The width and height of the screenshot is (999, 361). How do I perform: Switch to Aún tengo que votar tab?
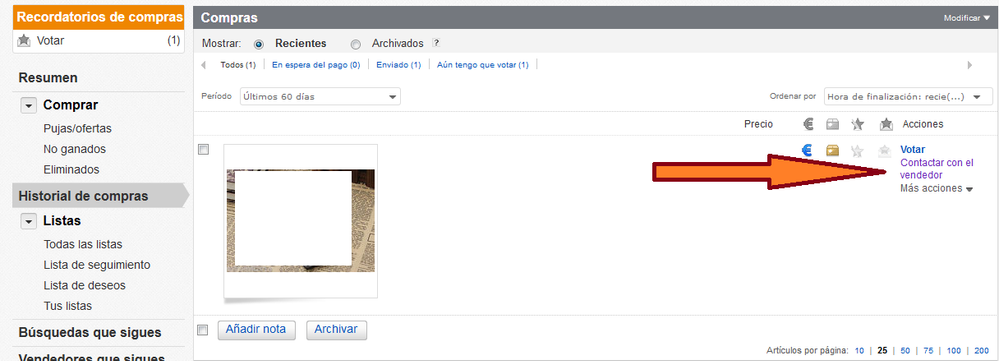pos(482,65)
